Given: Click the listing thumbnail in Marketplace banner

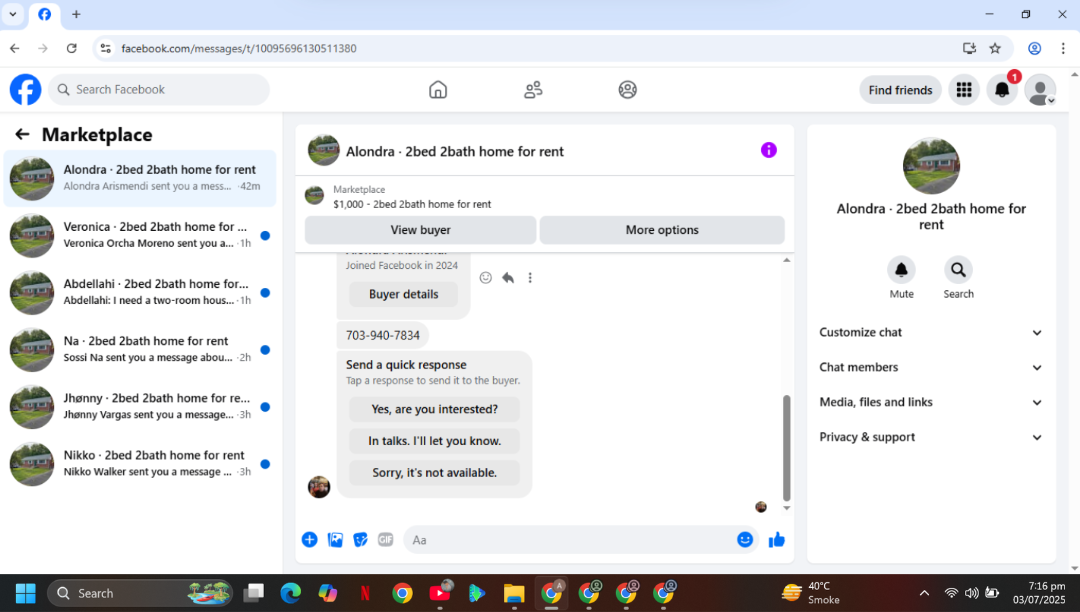Looking at the screenshot, I should (314, 196).
